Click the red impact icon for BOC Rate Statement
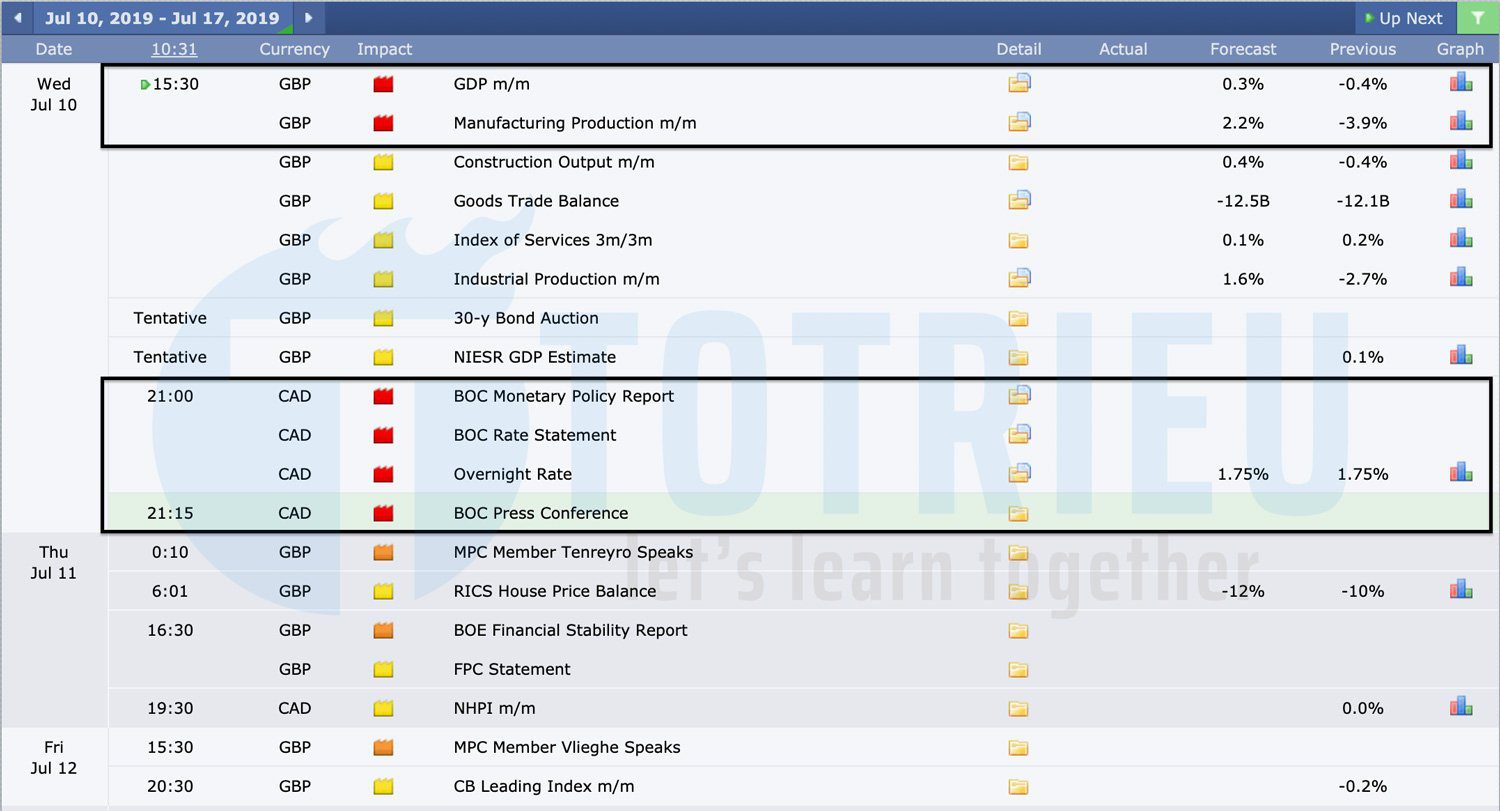 383,434
